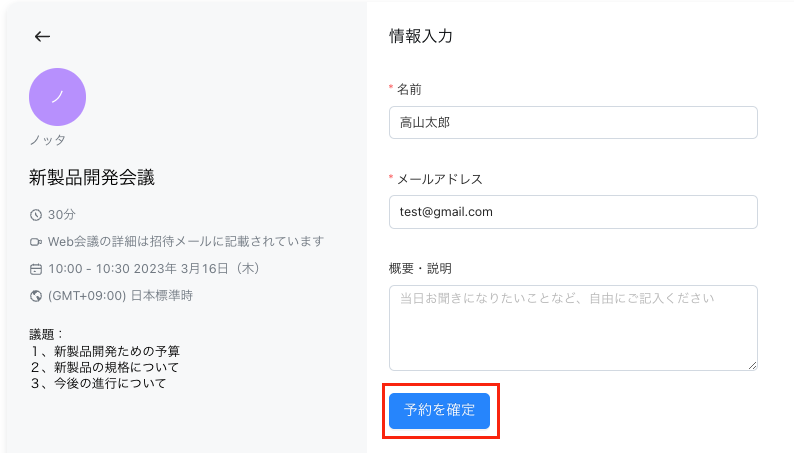
Task: Click the calendar icon beside the date
Action: 35,269
